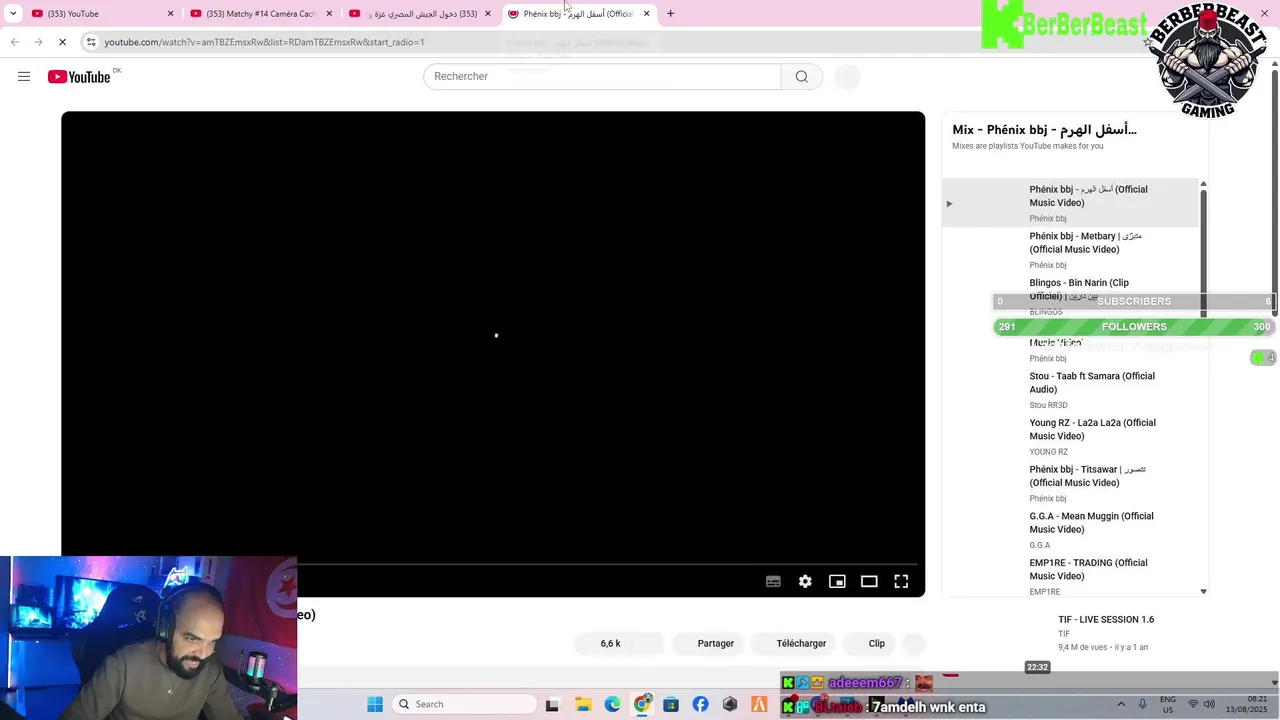Open the video player settings gear

tap(805, 581)
